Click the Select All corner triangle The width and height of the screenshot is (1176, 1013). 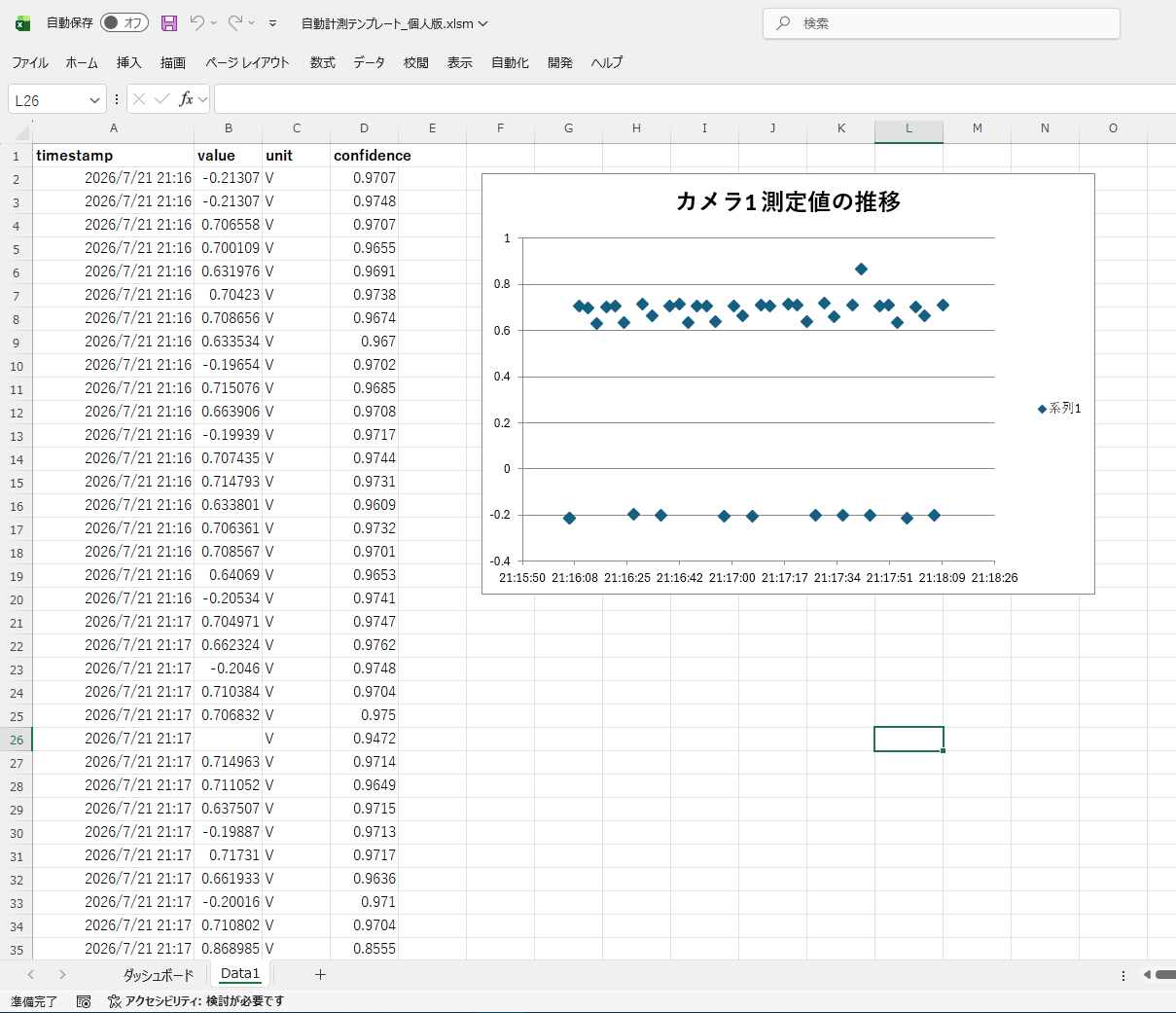point(21,132)
